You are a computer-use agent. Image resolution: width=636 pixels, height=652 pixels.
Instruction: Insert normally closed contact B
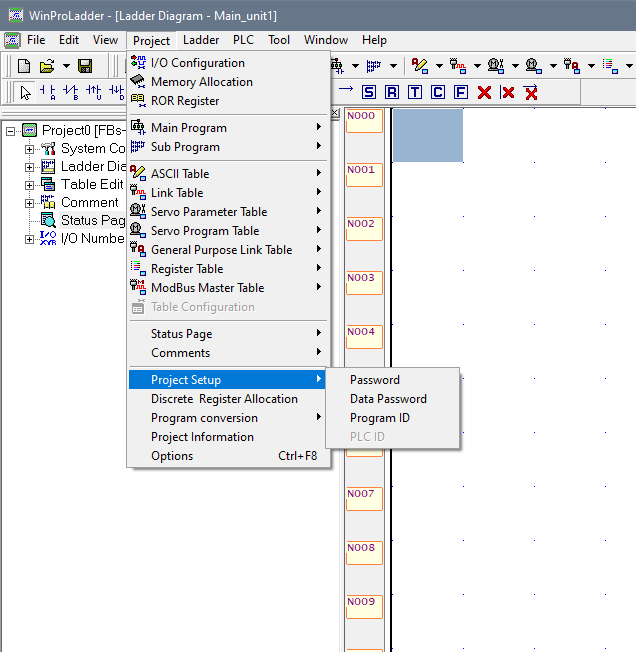[x=71, y=92]
